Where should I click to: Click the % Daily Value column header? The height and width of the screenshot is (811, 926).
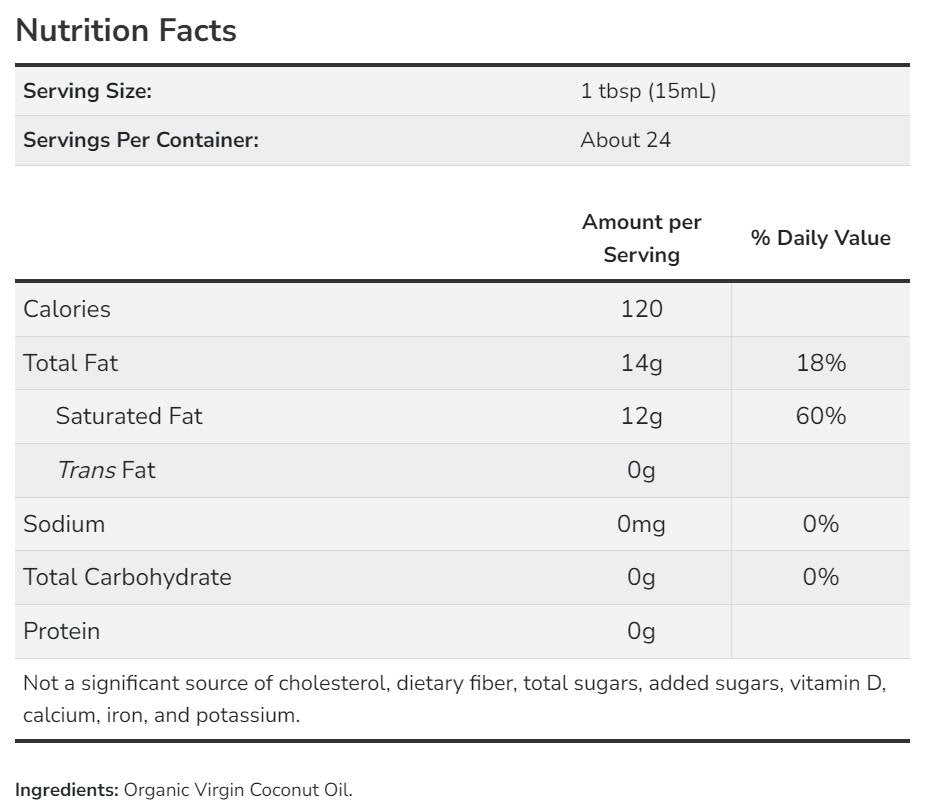(820, 238)
